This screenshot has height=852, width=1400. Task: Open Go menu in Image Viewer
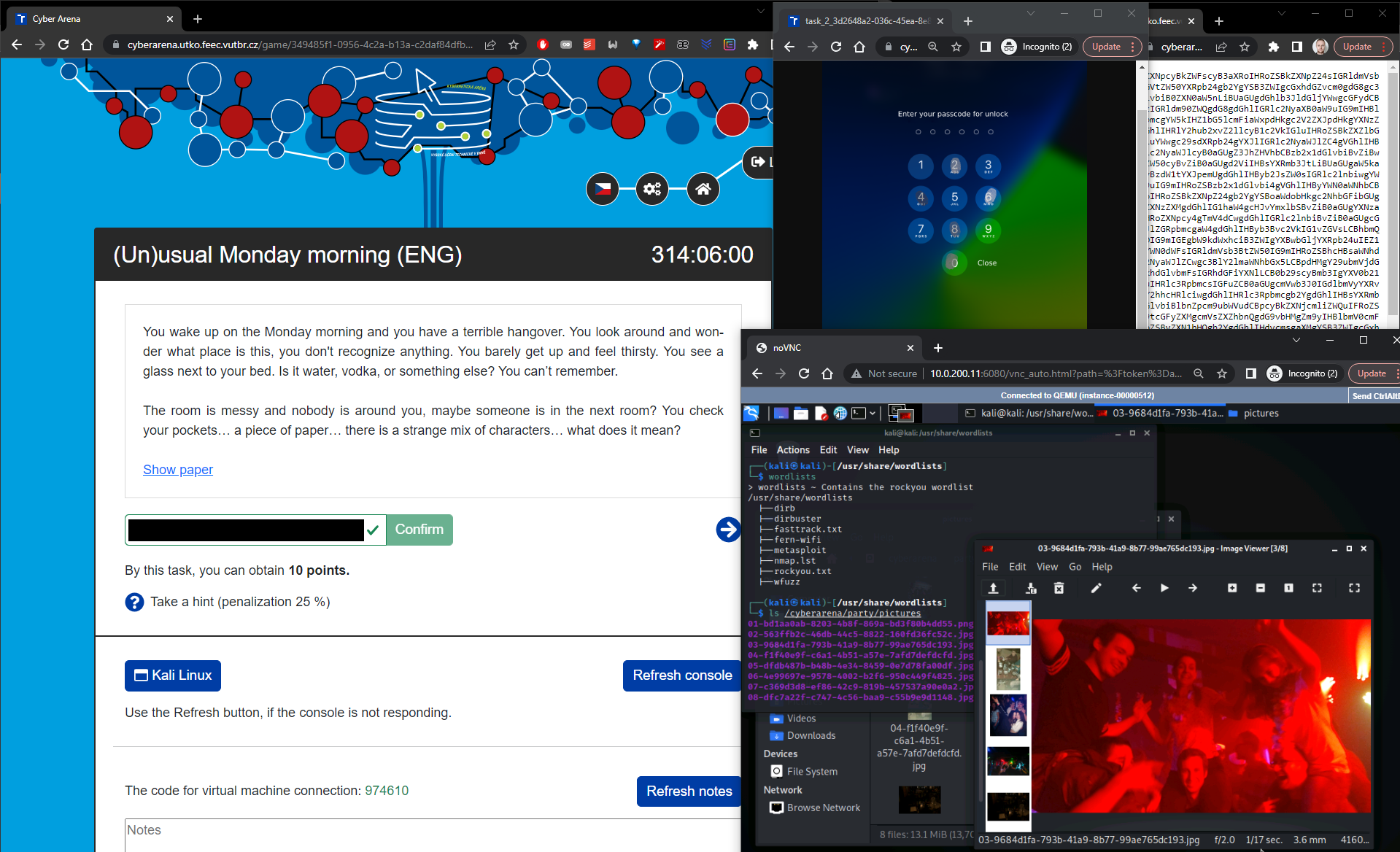click(x=1075, y=567)
